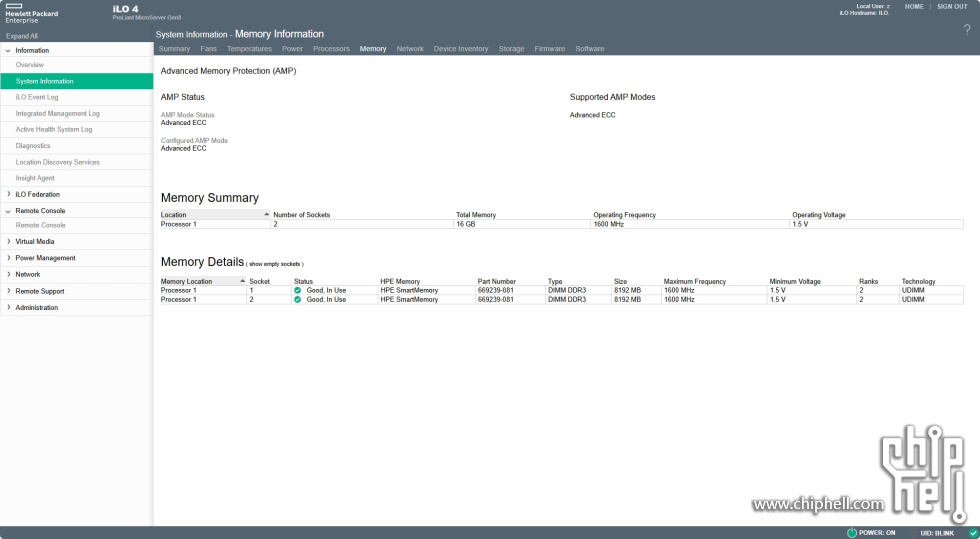Switch to the Firmware tab
The image size is (980, 539).
click(549, 49)
